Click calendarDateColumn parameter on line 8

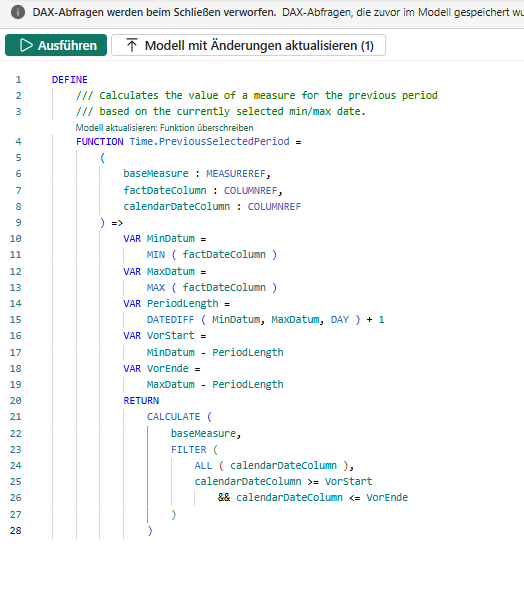point(177,207)
